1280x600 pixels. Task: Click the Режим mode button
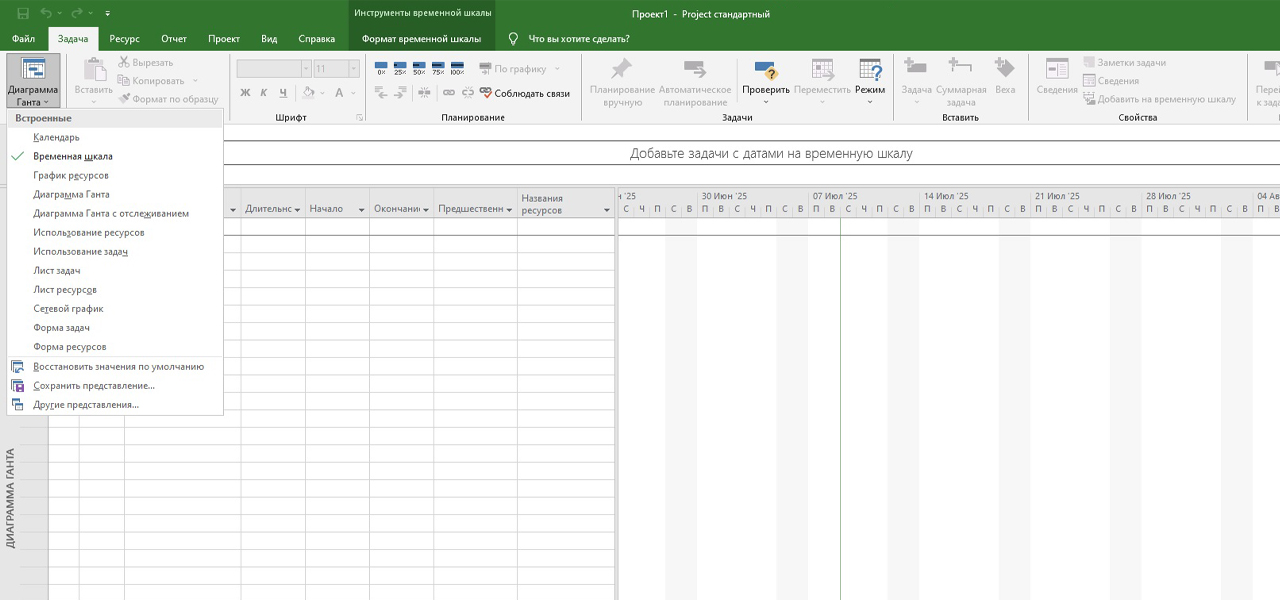(870, 81)
